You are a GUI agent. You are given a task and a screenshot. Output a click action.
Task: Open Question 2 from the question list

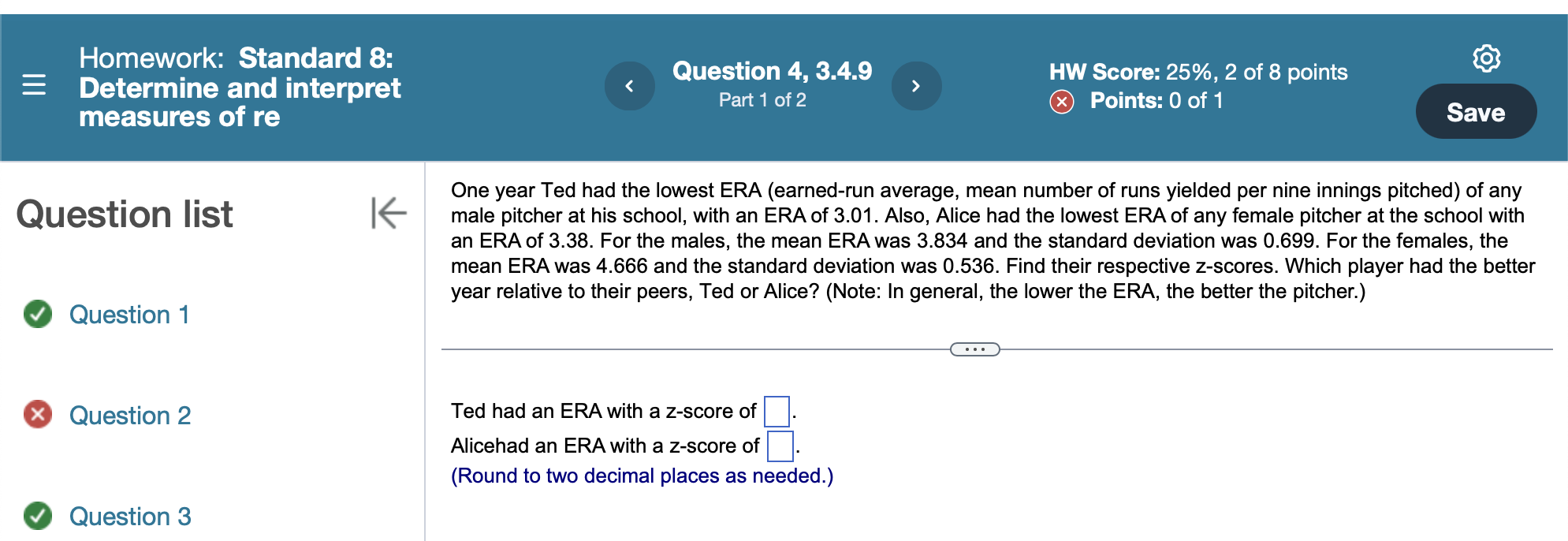(131, 416)
